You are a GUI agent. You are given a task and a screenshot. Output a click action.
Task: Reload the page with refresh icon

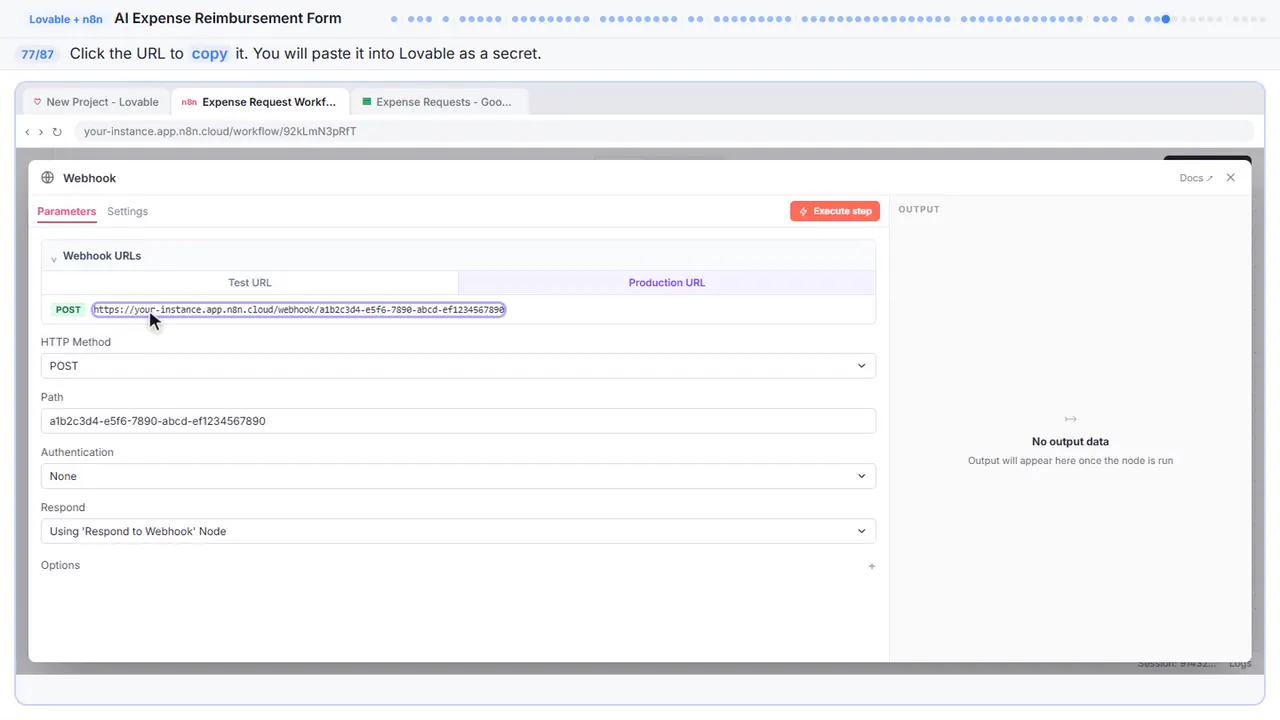pos(57,132)
